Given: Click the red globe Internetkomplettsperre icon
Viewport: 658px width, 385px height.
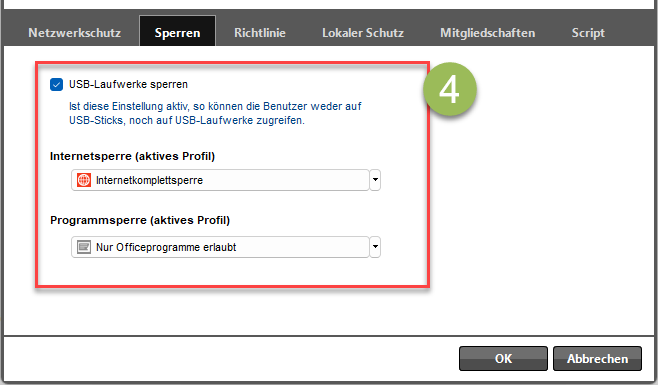Looking at the screenshot, I should pyautogui.click(x=84, y=180).
